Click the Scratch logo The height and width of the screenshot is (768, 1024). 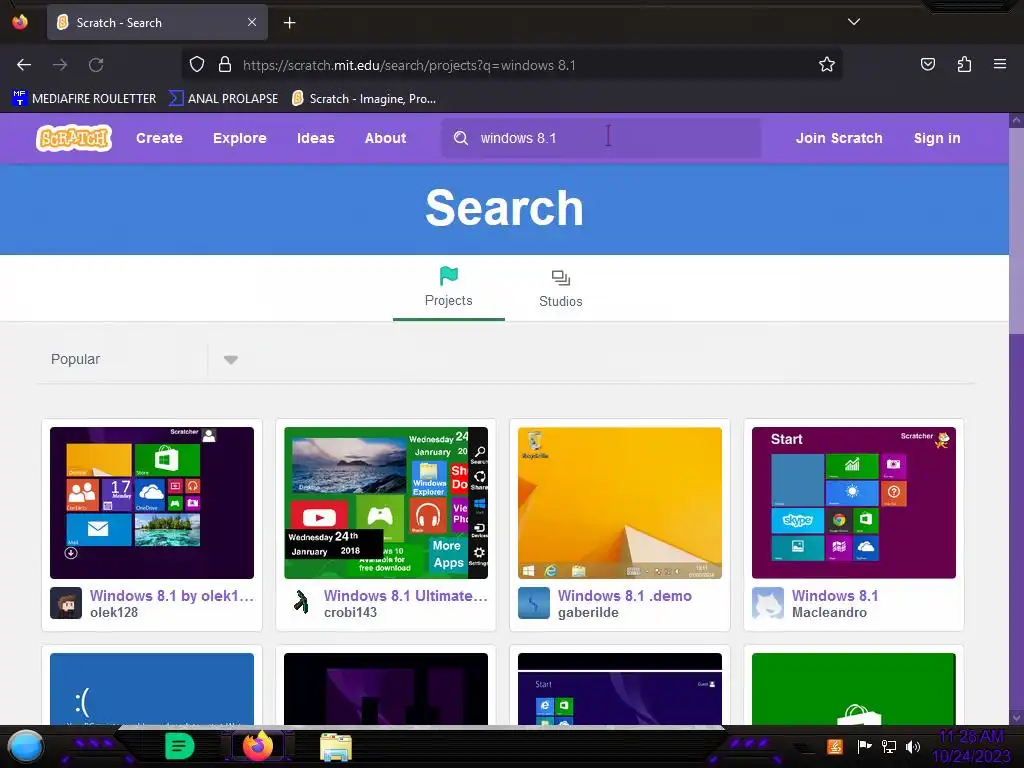tap(74, 138)
